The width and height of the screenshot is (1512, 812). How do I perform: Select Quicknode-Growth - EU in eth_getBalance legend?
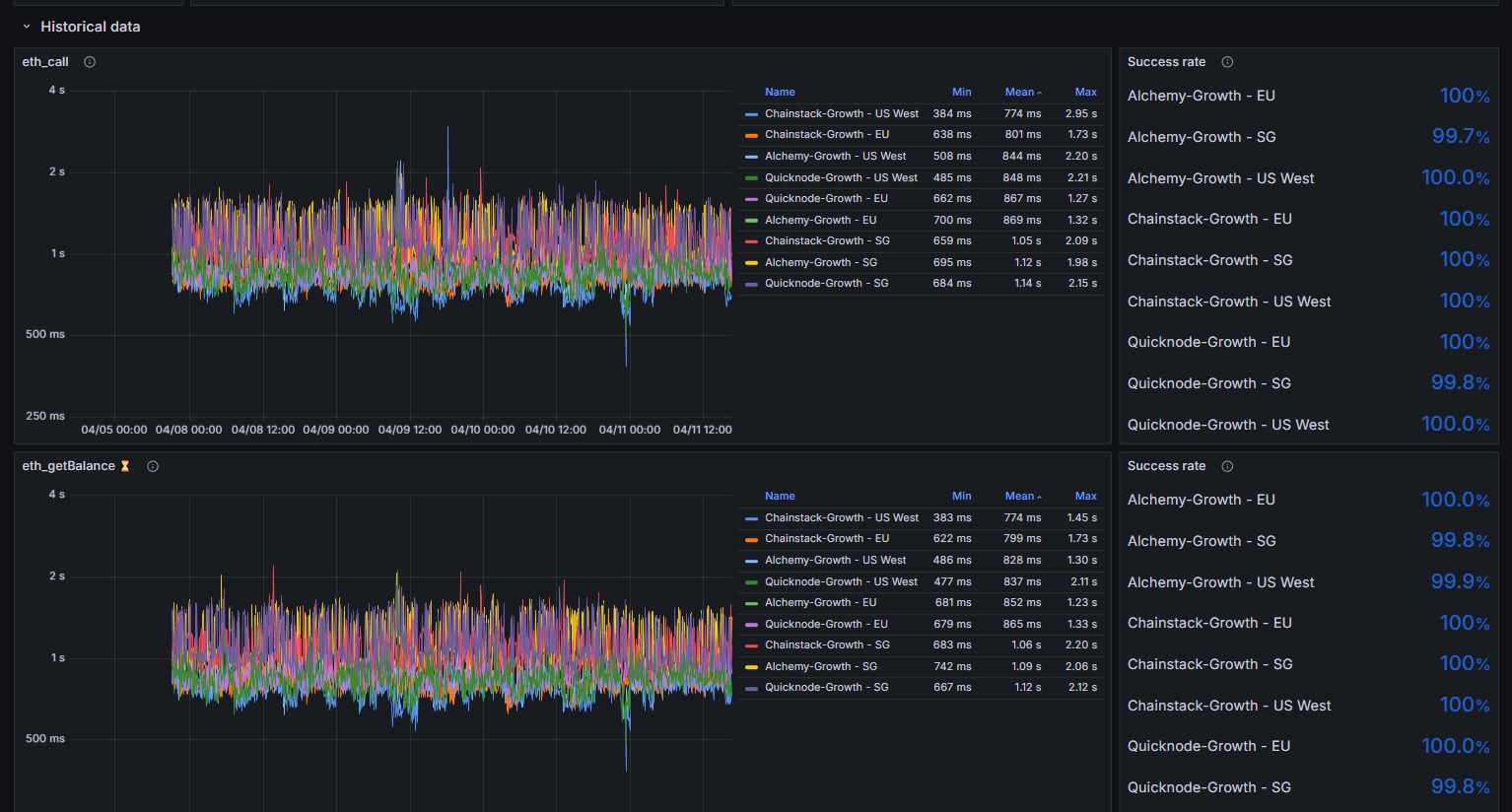[826, 624]
